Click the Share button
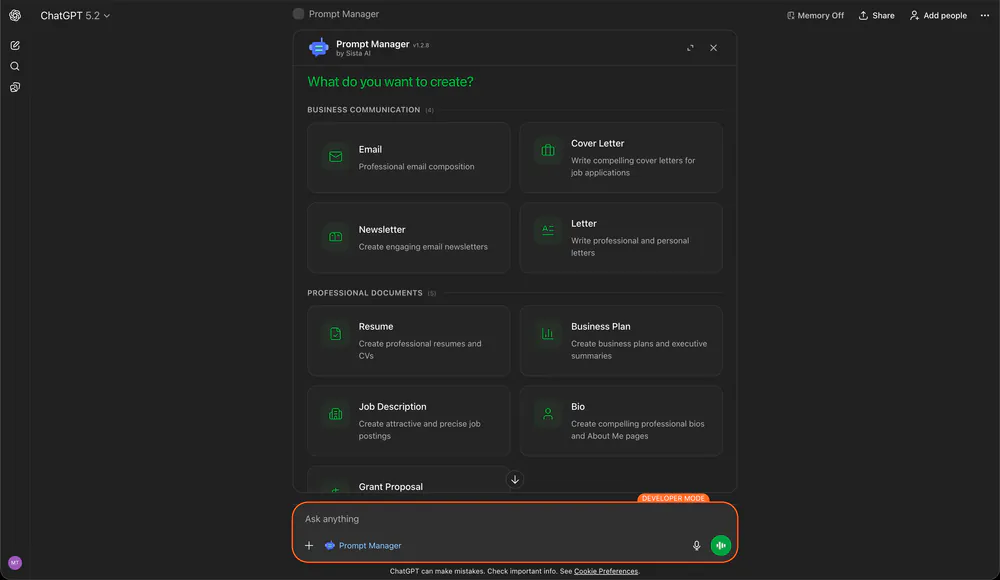This screenshot has height=580, width=1000. click(x=877, y=15)
